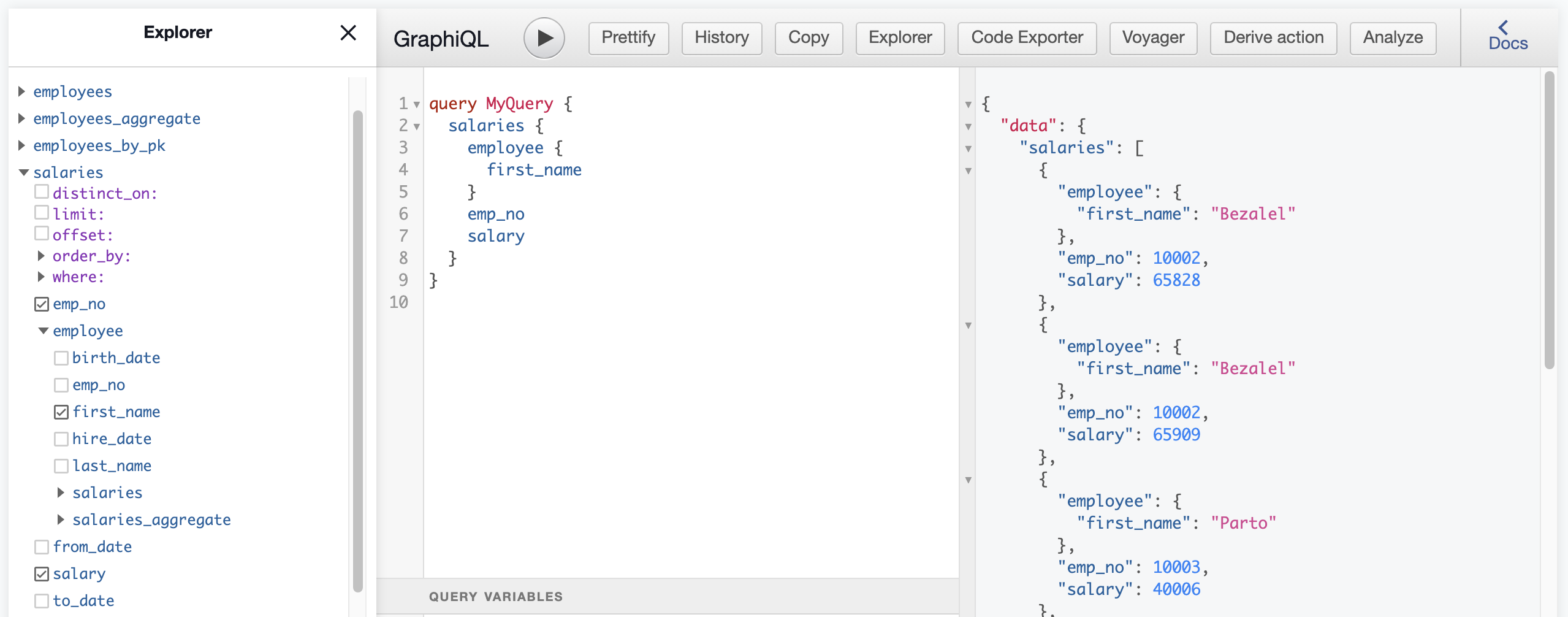
Task: Click first_name on editor line 4
Action: [534, 170]
